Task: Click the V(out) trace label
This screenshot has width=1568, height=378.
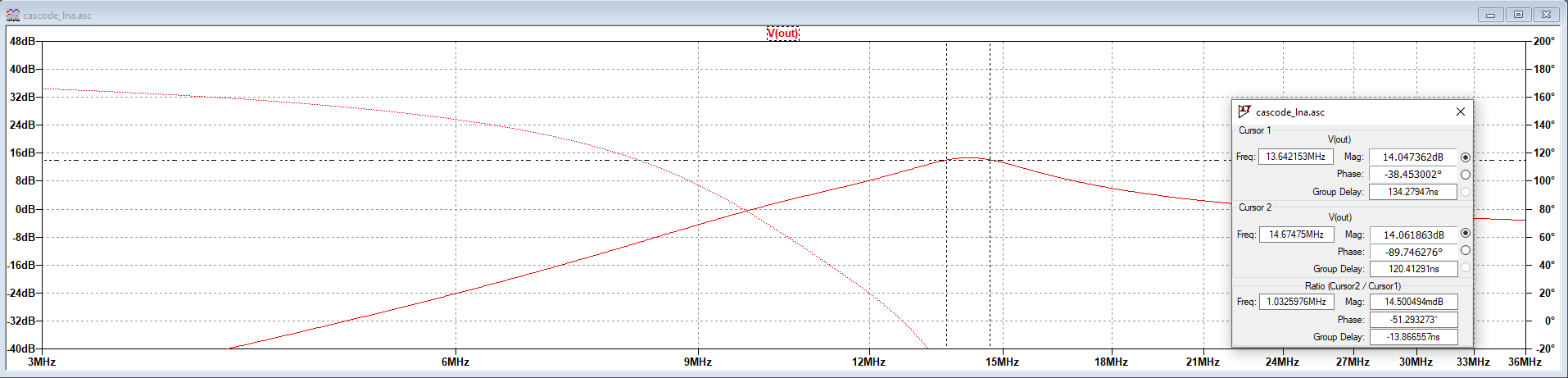Action: pyautogui.click(x=782, y=34)
